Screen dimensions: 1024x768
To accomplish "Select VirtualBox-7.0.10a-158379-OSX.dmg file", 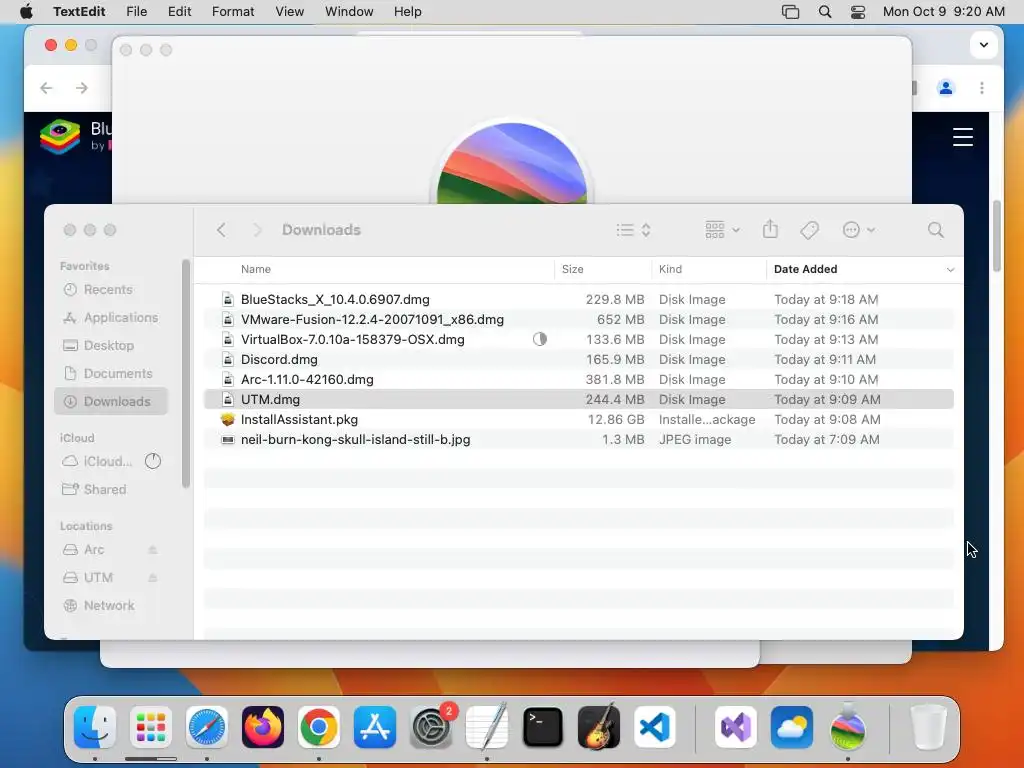I will pos(579,340).
